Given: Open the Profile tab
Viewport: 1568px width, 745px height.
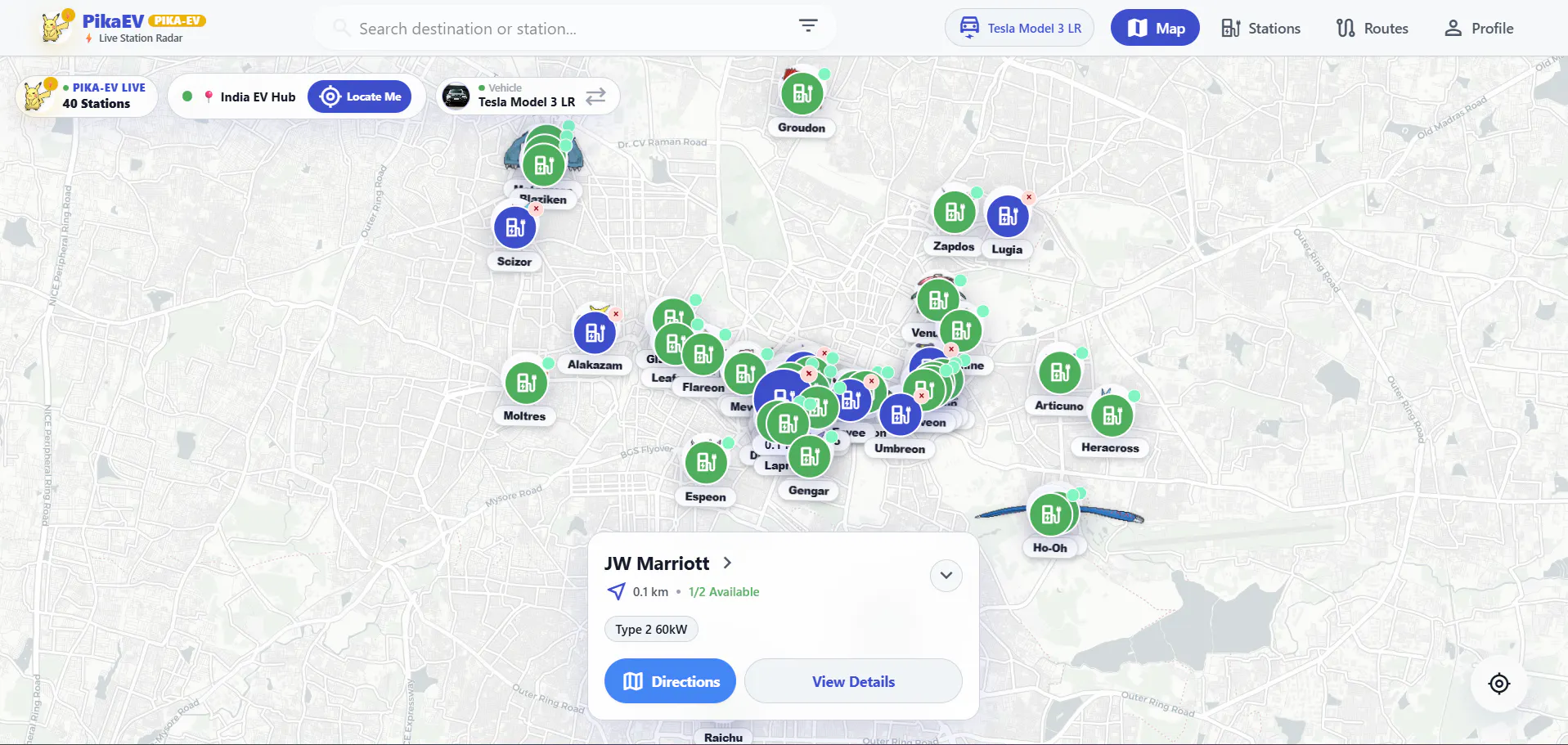Looking at the screenshot, I should 1479,28.
